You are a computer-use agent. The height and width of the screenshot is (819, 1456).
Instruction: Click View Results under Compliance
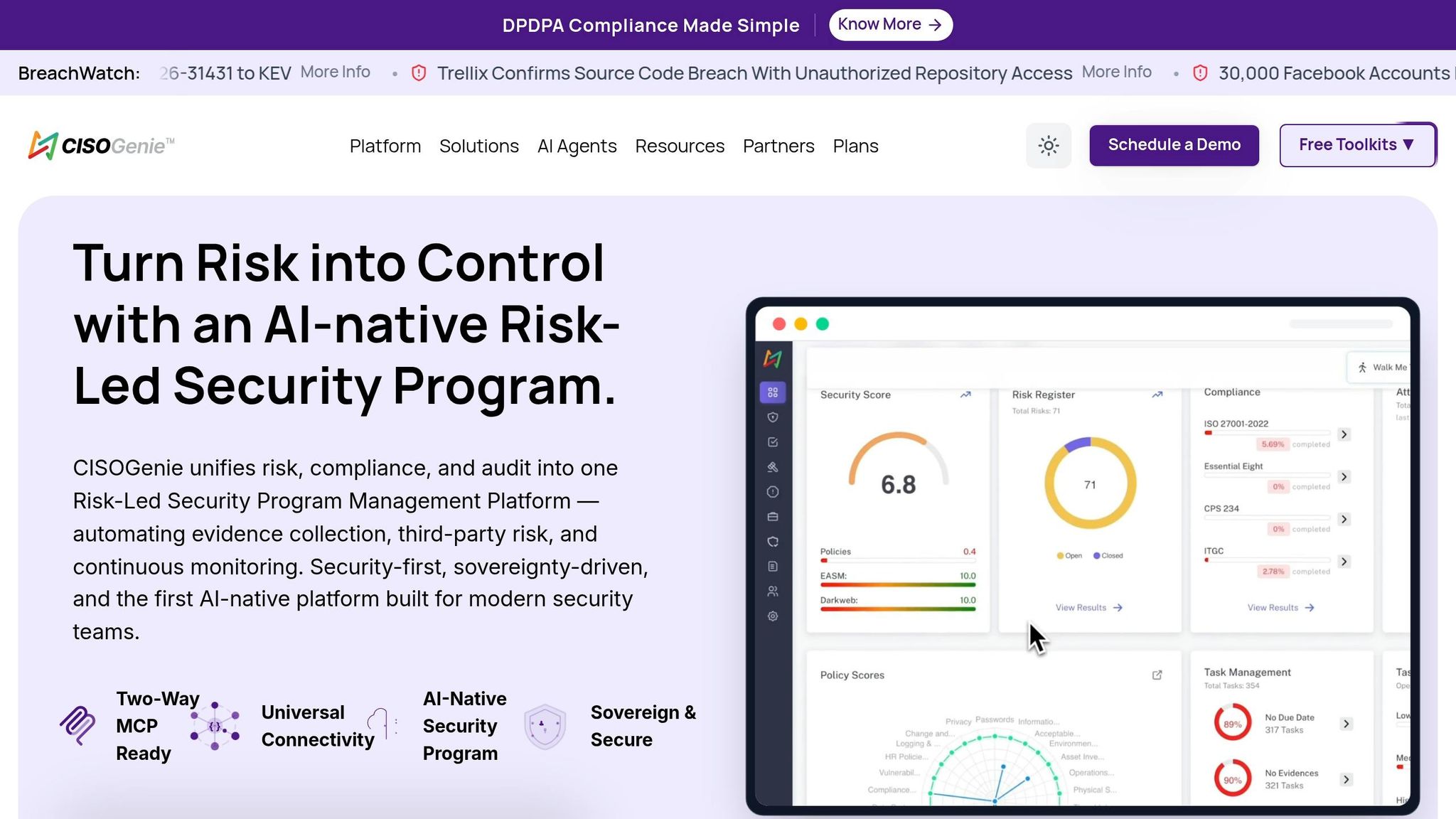[x=1280, y=608]
